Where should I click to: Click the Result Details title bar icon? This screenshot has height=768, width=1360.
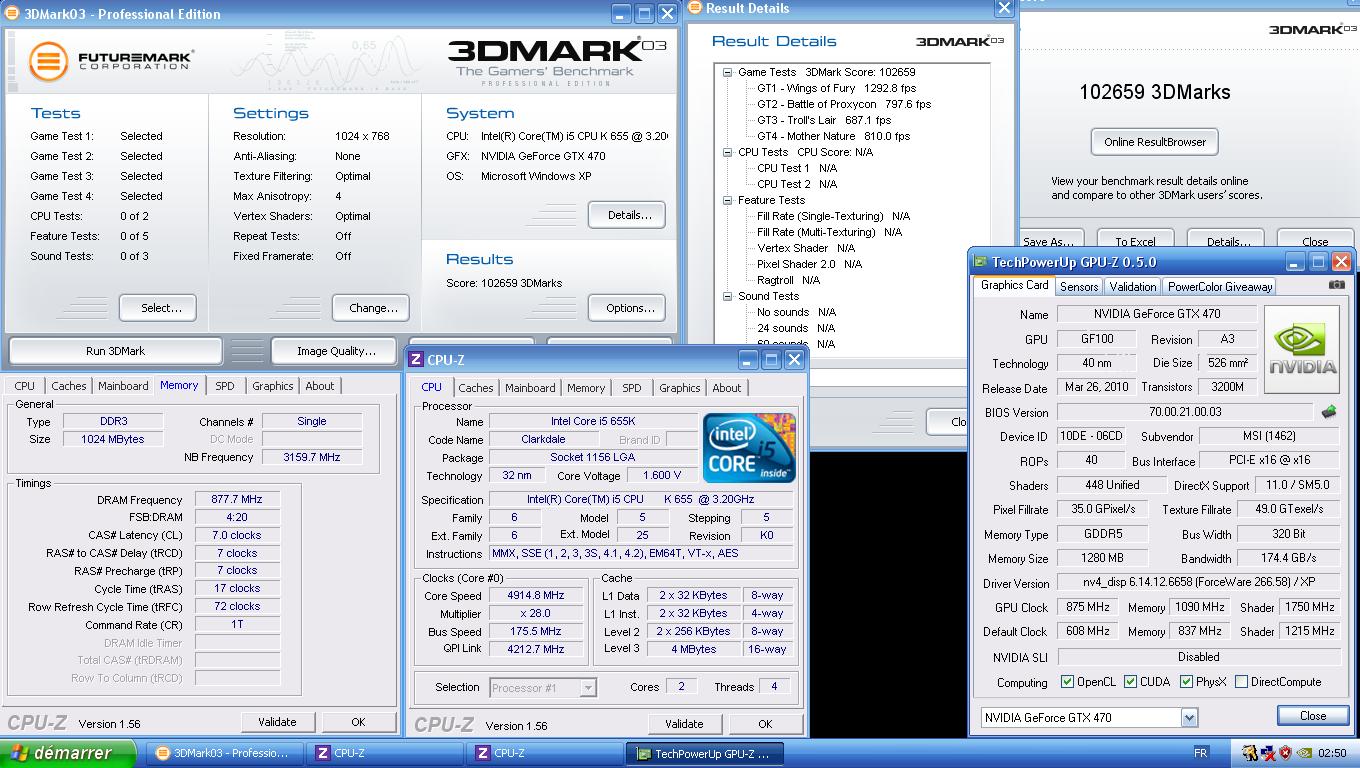point(695,8)
